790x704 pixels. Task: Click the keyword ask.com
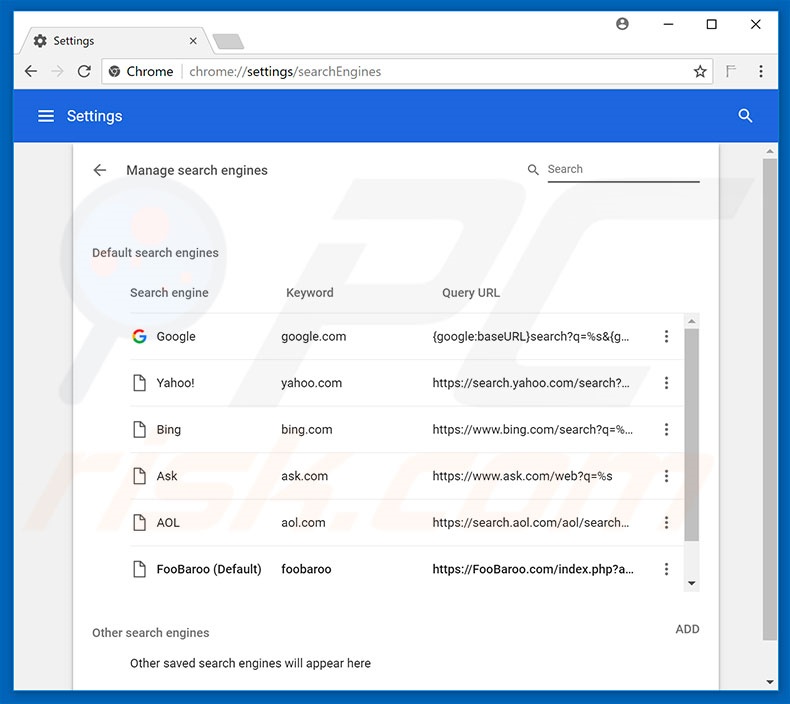[304, 476]
